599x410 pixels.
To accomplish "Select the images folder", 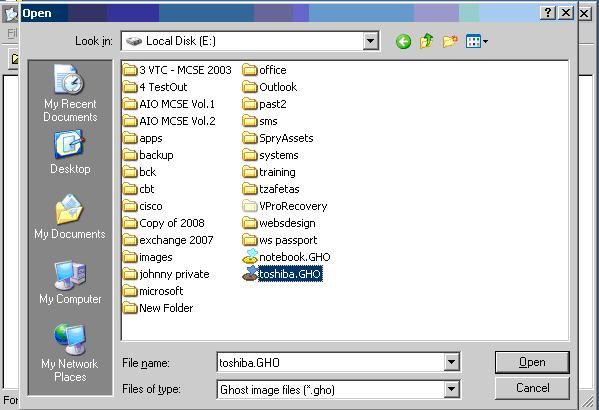I will 148,257.
